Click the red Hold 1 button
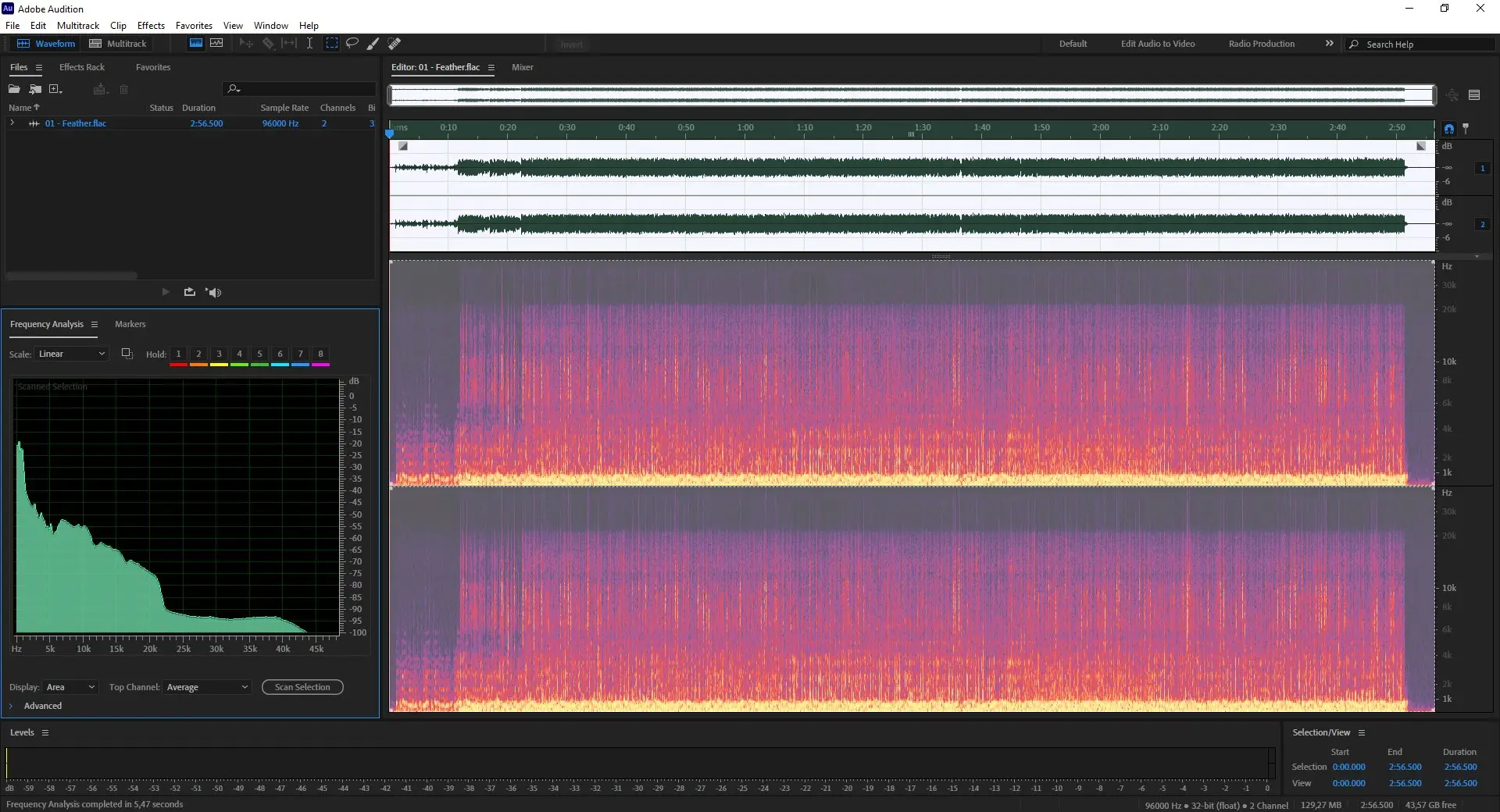1500x812 pixels. (178, 354)
